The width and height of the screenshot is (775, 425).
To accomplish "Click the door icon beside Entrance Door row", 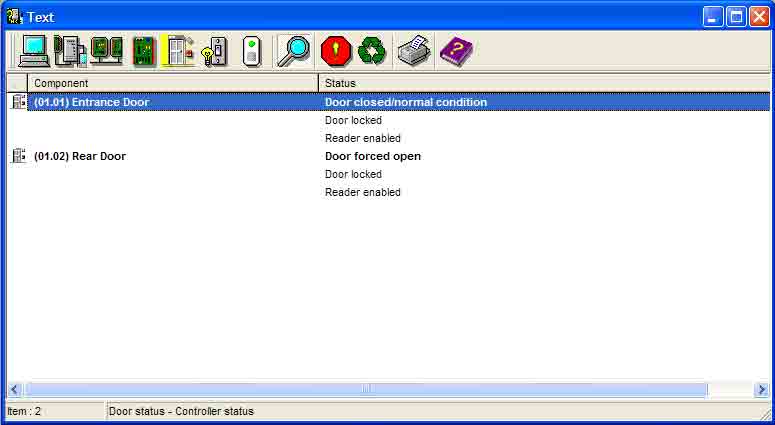I will pyautogui.click(x=19, y=102).
